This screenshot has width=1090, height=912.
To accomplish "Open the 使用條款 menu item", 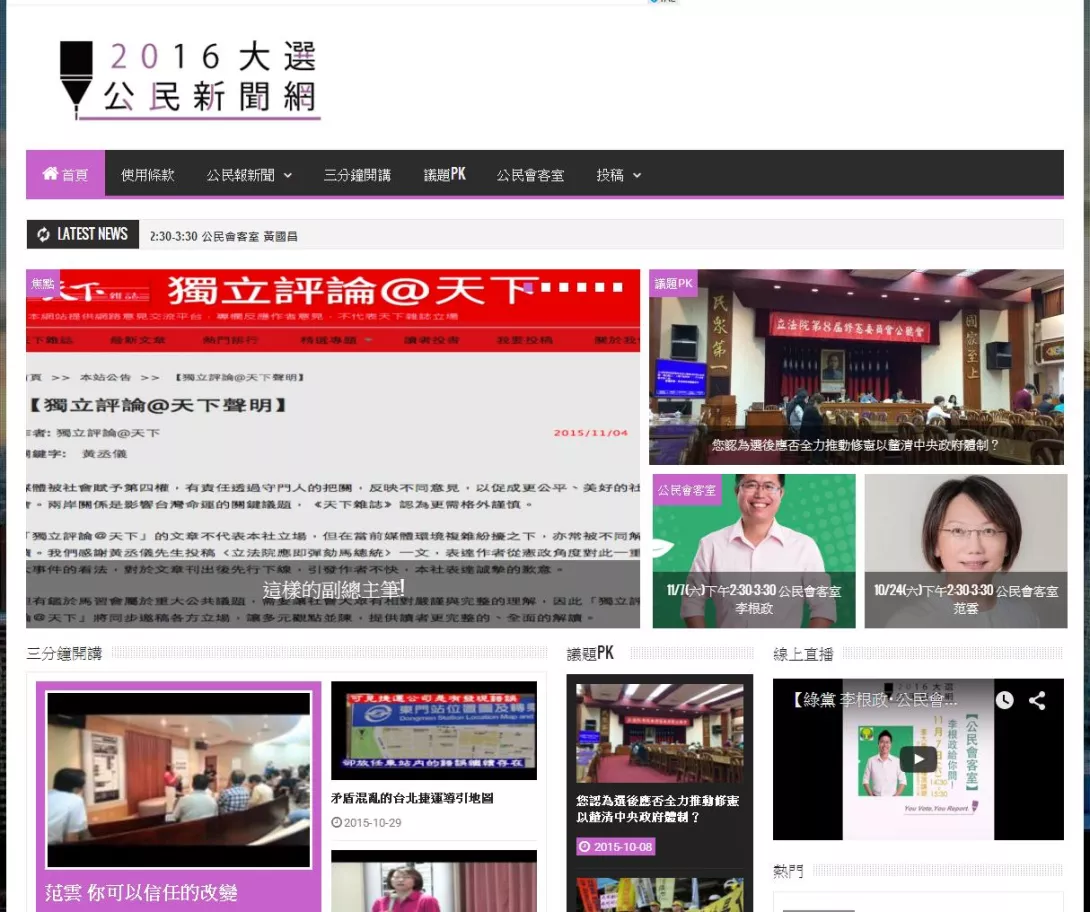I will (x=147, y=174).
